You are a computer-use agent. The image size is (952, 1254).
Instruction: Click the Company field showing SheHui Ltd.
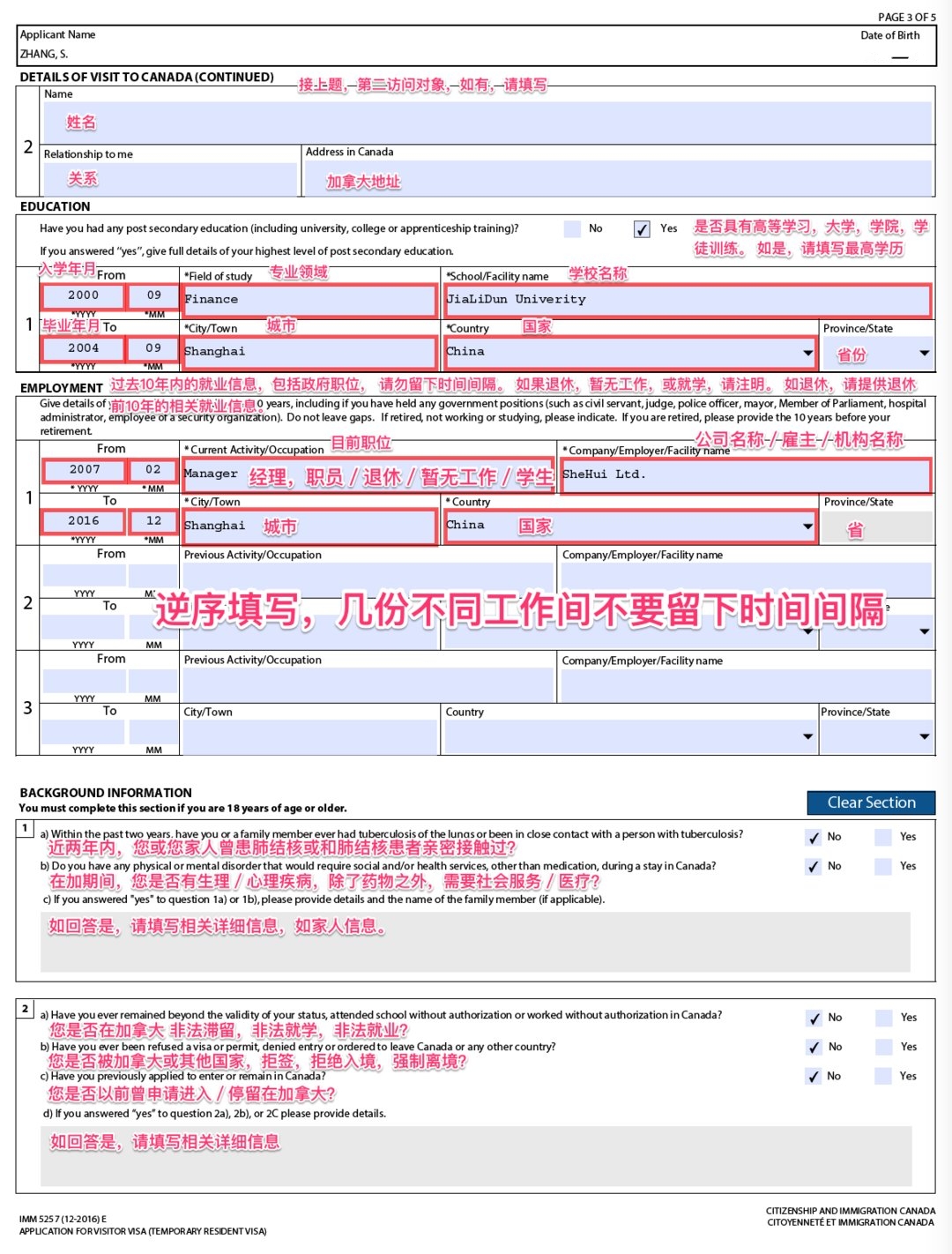(745, 476)
